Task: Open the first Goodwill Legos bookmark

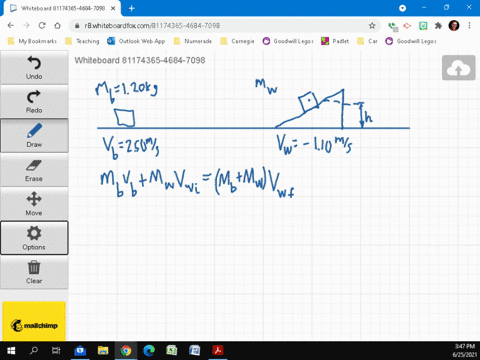Action: point(288,41)
